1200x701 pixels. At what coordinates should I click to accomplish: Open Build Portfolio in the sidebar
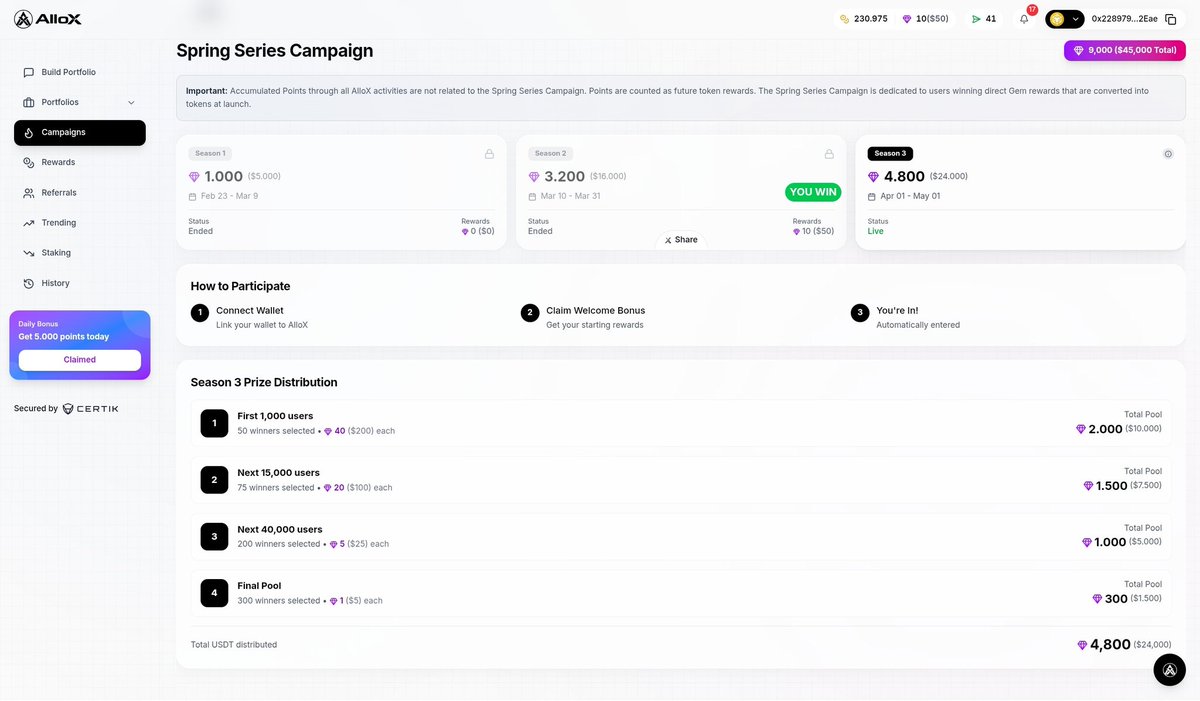[x=80, y=72]
